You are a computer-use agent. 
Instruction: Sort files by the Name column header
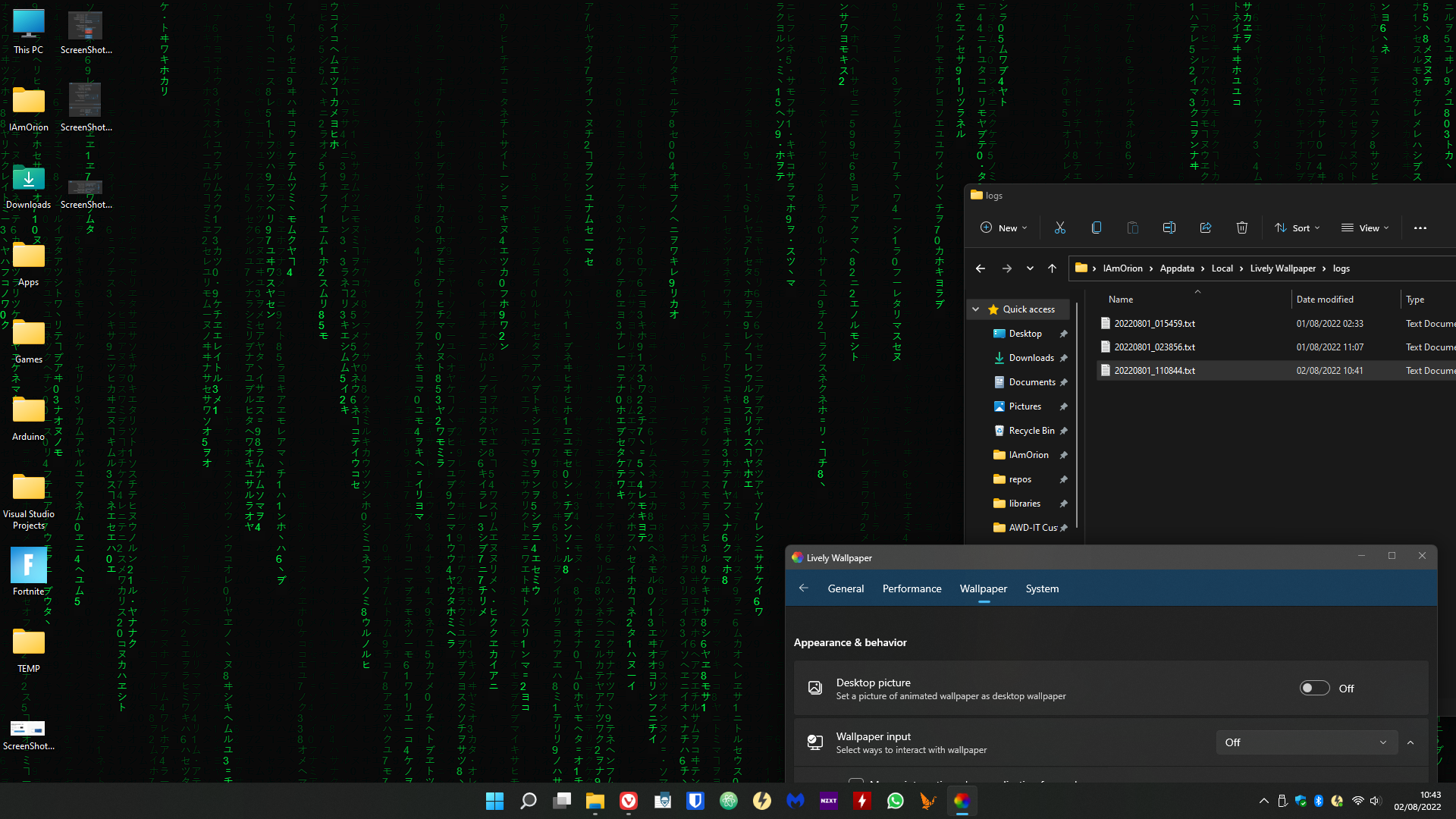click(1120, 299)
